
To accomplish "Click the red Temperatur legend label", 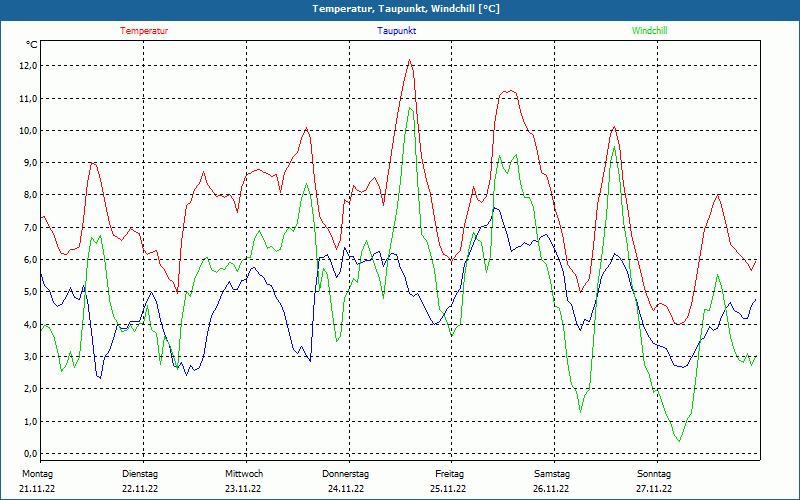I will click(144, 31).
